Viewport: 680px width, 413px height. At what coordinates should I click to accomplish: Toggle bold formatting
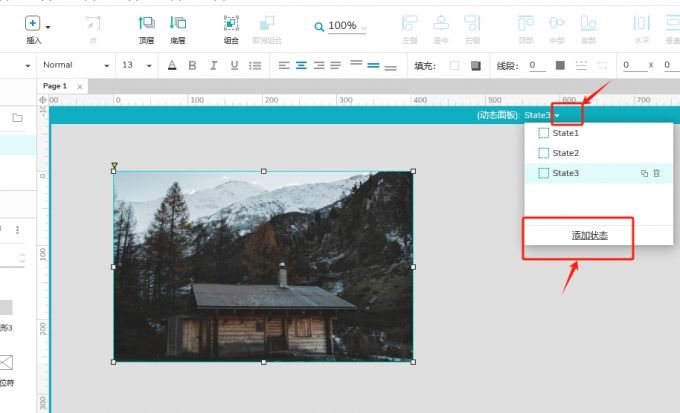click(193, 66)
